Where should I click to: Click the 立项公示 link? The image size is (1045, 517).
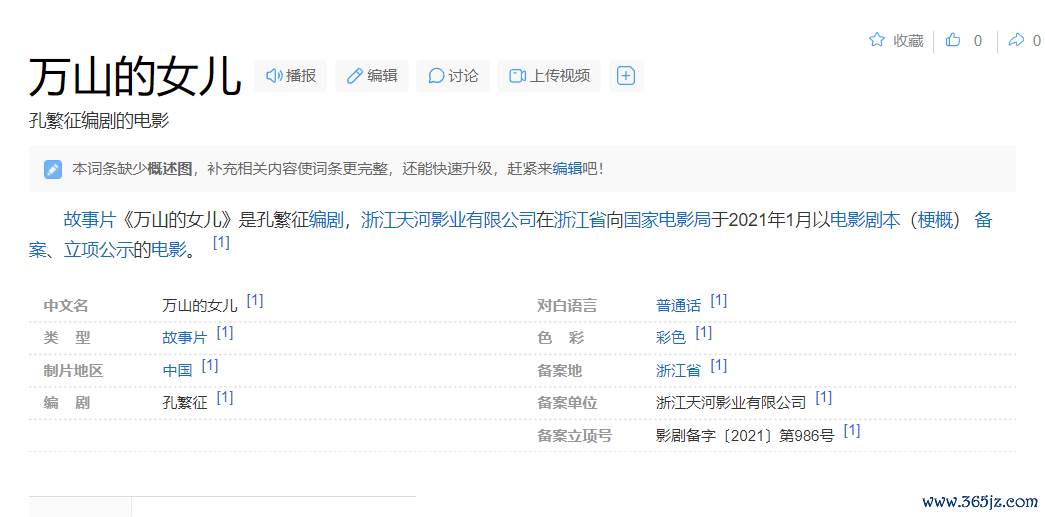tap(98, 250)
